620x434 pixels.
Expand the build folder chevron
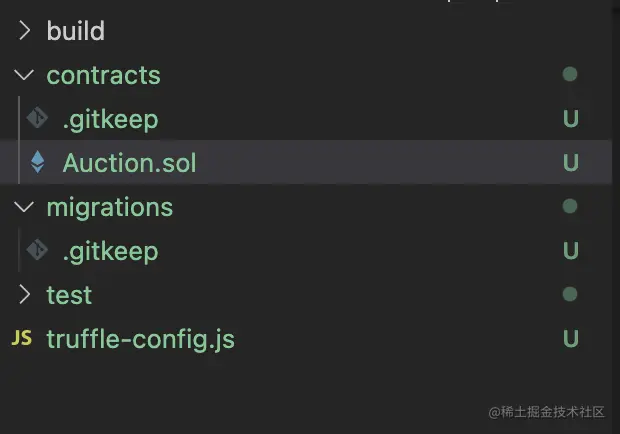click(x=25, y=31)
